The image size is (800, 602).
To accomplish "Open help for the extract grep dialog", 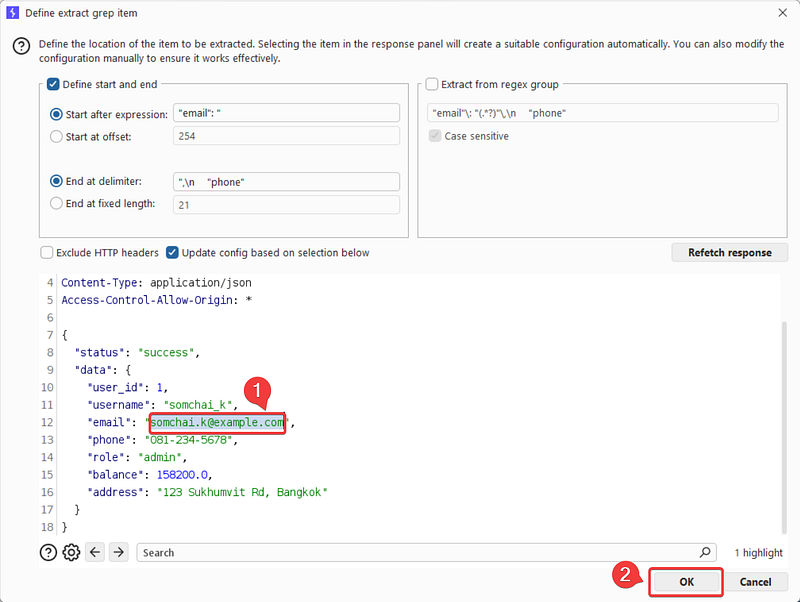I will point(21,46).
